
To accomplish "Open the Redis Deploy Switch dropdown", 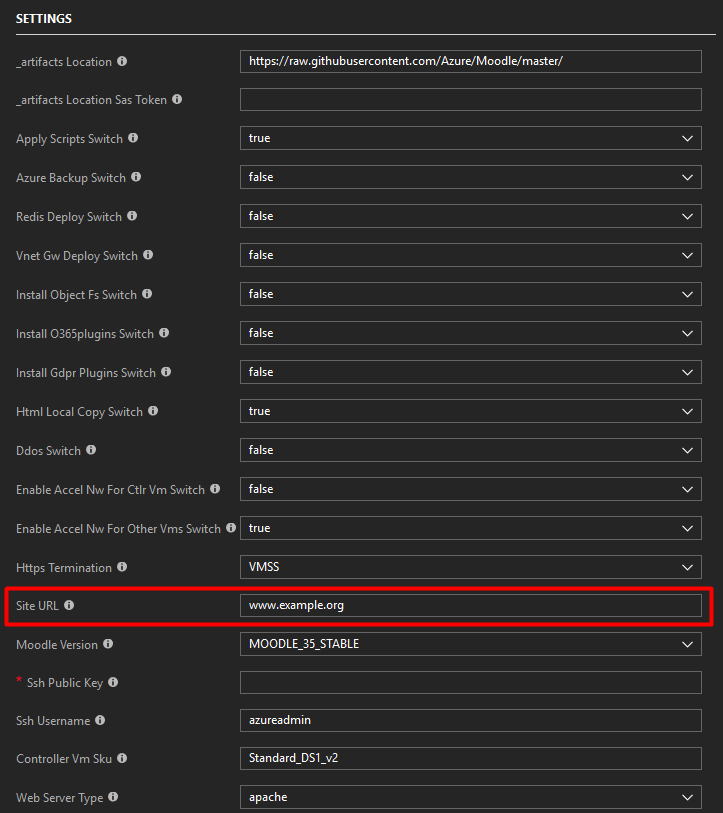I will (x=687, y=216).
